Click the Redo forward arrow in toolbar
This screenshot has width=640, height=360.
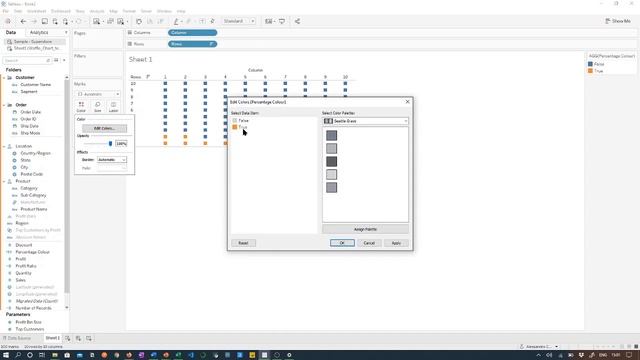click(34, 21)
